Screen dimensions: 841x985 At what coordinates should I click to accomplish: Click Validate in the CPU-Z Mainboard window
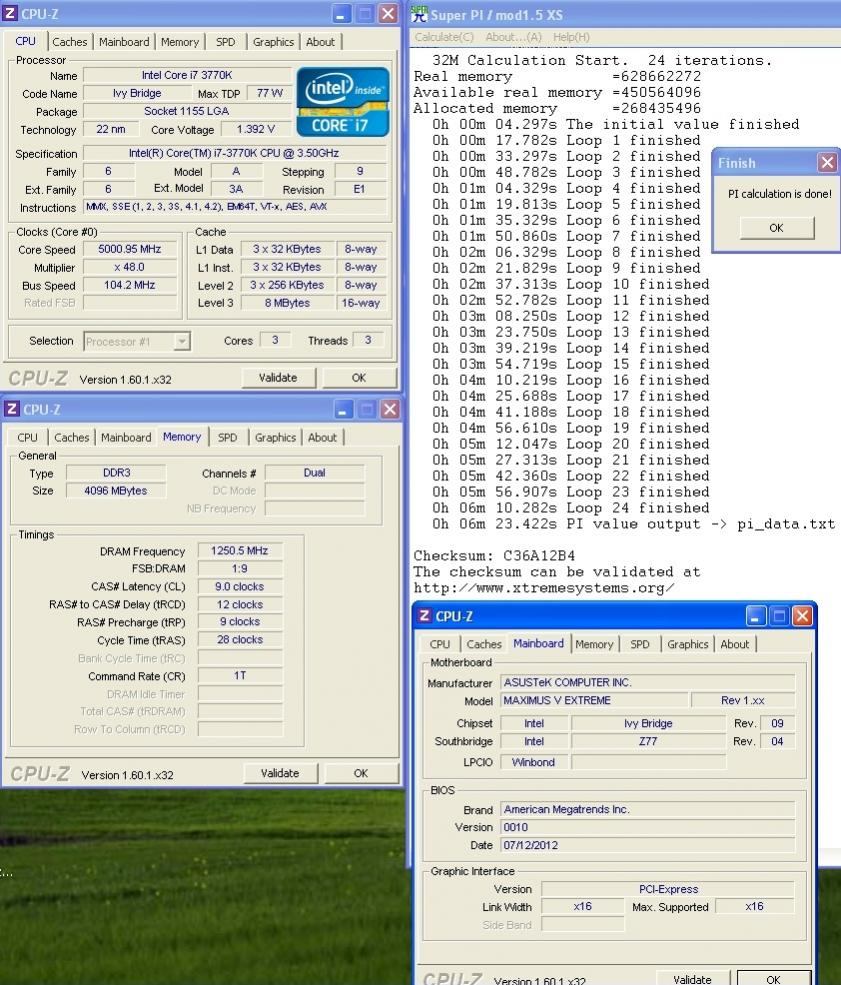pos(692,979)
